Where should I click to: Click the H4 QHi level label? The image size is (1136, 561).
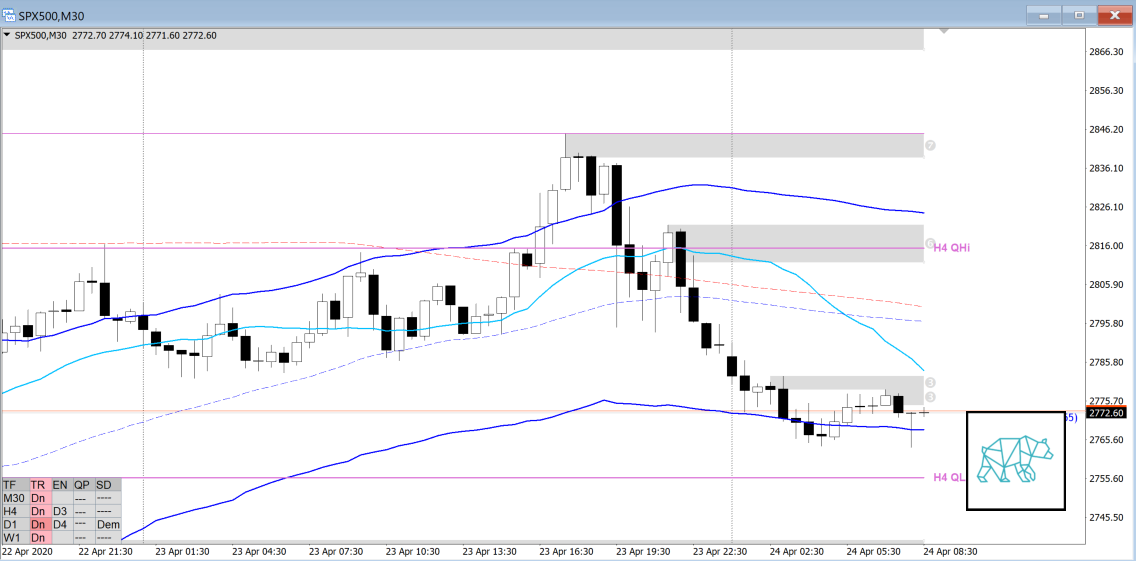pyautogui.click(x=953, y=247)
